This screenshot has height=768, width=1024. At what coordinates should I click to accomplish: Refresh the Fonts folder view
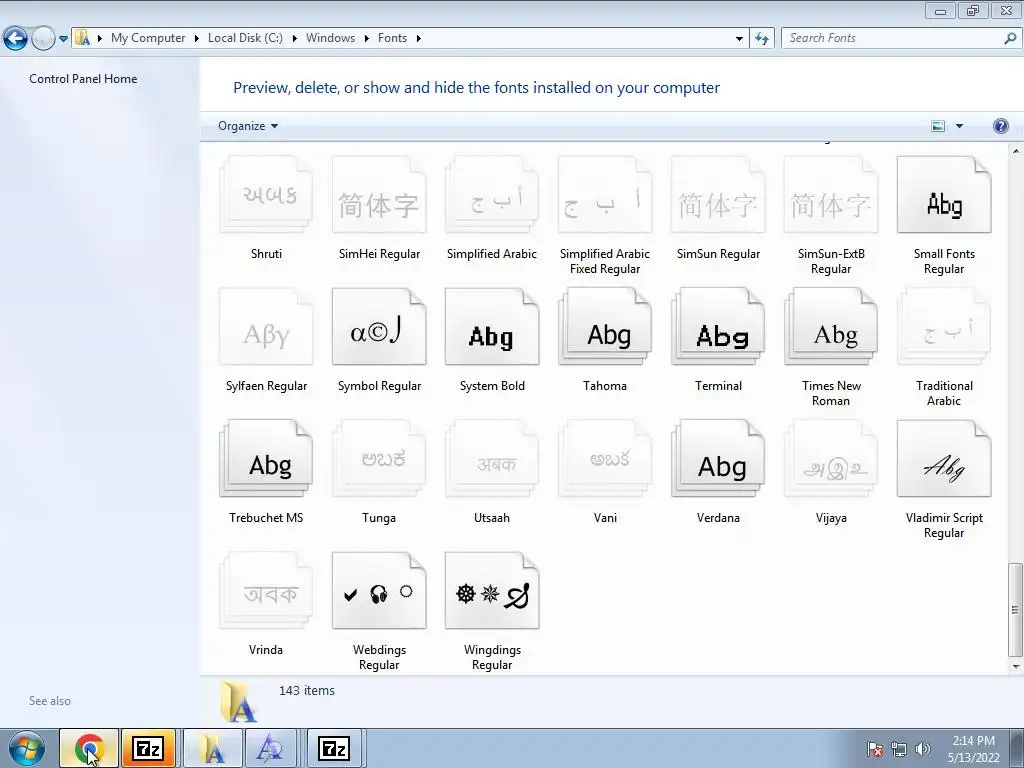(x=761, y=39)
